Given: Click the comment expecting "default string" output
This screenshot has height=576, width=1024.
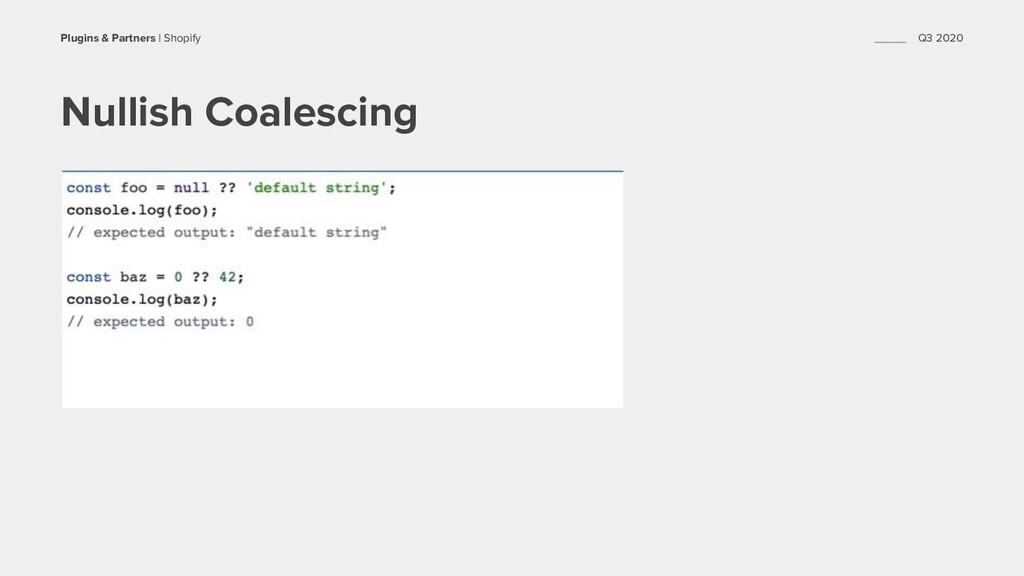Looking at the screenshot, I should tap(227, 232).
